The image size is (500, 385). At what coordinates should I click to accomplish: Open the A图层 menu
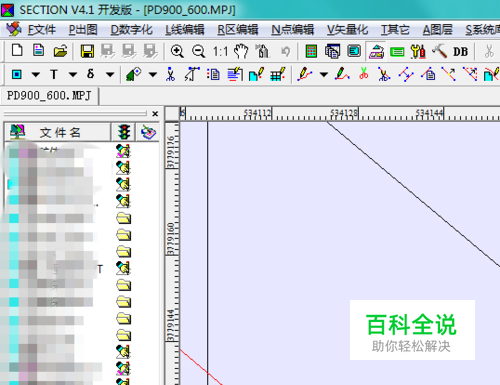coord(437,30)
